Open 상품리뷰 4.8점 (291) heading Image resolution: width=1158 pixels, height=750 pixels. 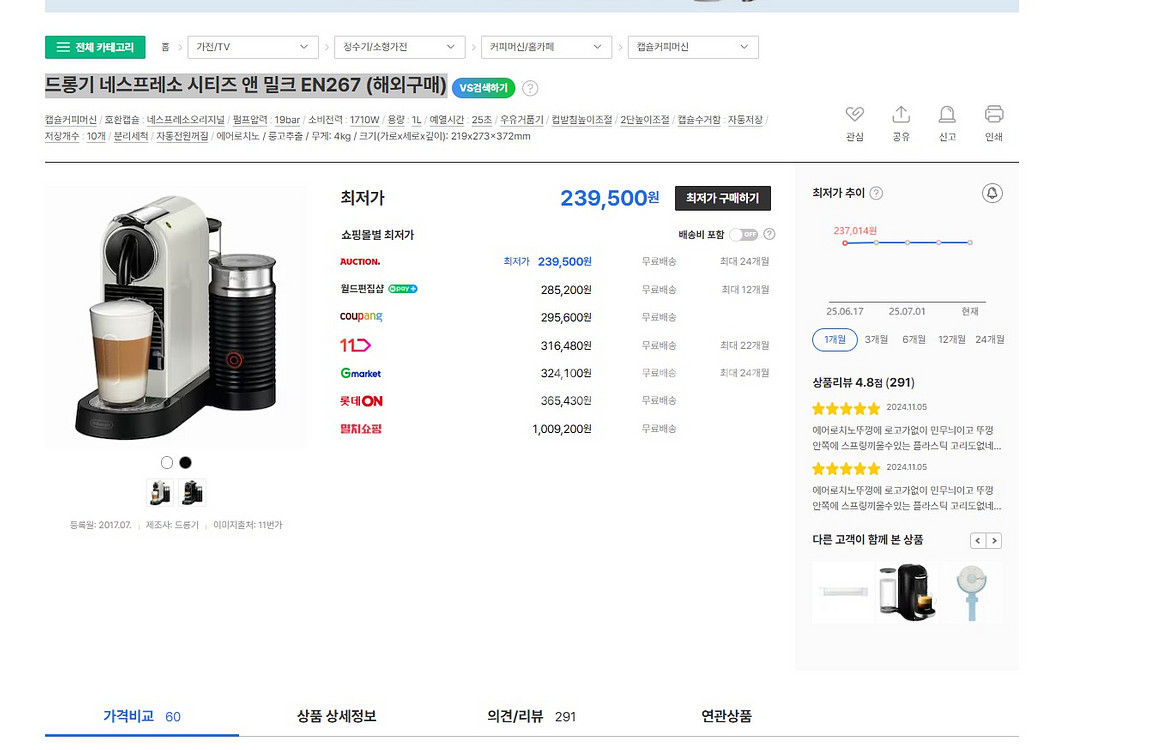tap(863, 382)
